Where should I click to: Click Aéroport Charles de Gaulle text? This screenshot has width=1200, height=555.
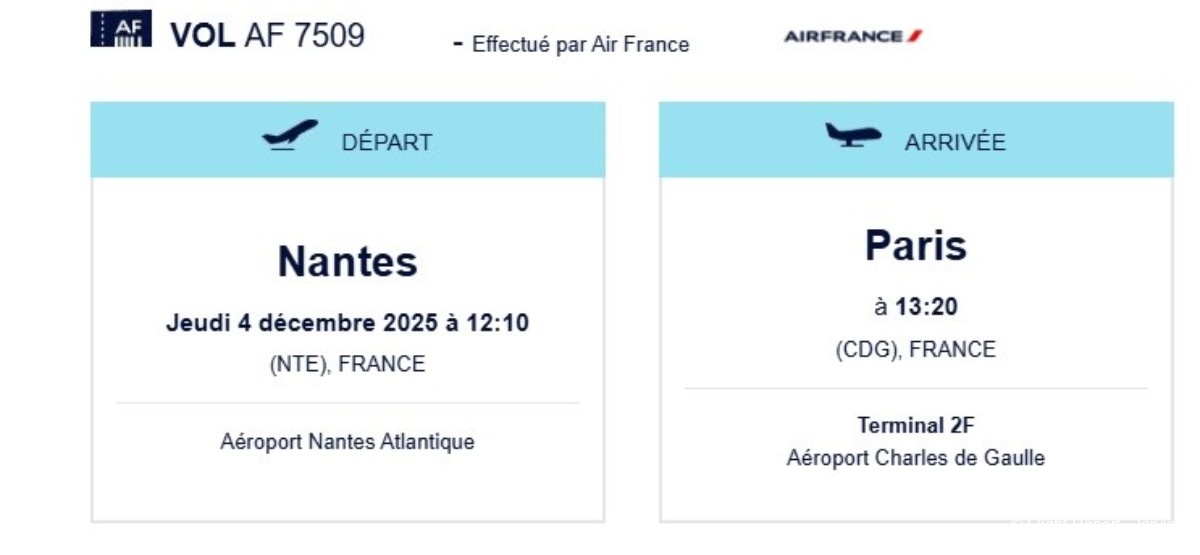pyautogui.click(x=916, y=458)
